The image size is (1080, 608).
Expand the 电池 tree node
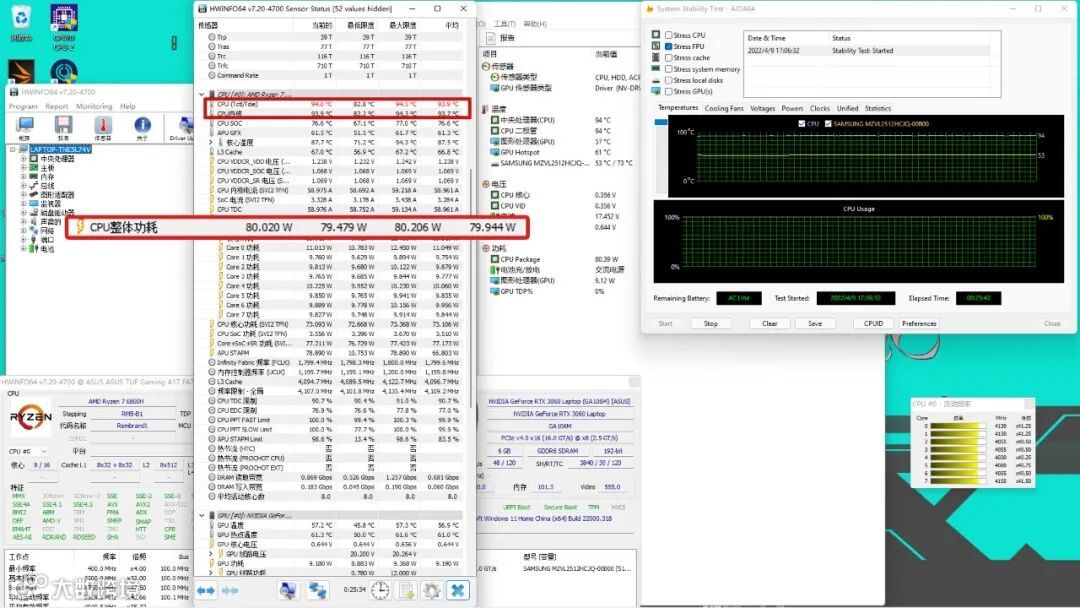tap(23, 249)
